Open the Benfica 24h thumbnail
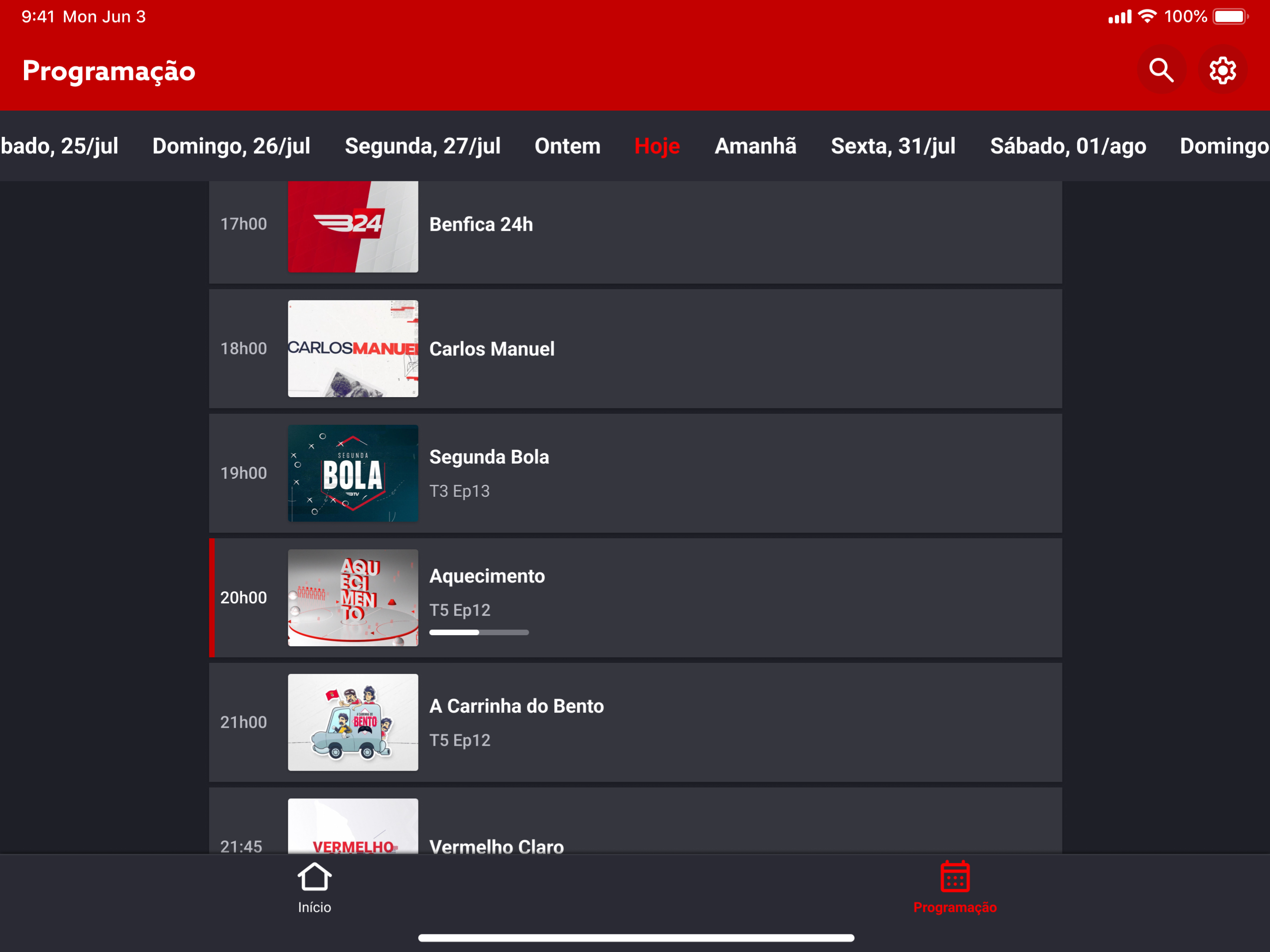This screenshot has width=1270, height=952. pyautogui.click(x=353, y=226)
